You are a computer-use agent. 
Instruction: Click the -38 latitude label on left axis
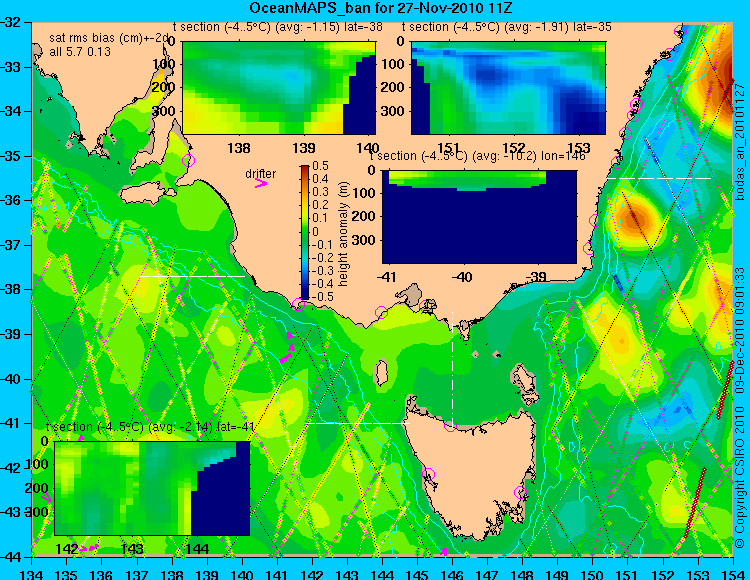click(x=11, y=290)
